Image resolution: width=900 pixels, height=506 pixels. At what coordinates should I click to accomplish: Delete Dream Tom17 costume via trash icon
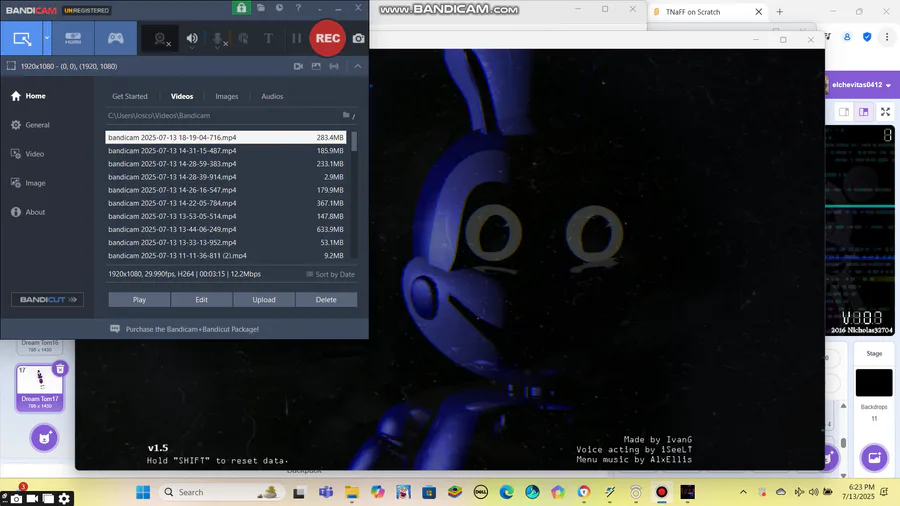tap(60, 369)
